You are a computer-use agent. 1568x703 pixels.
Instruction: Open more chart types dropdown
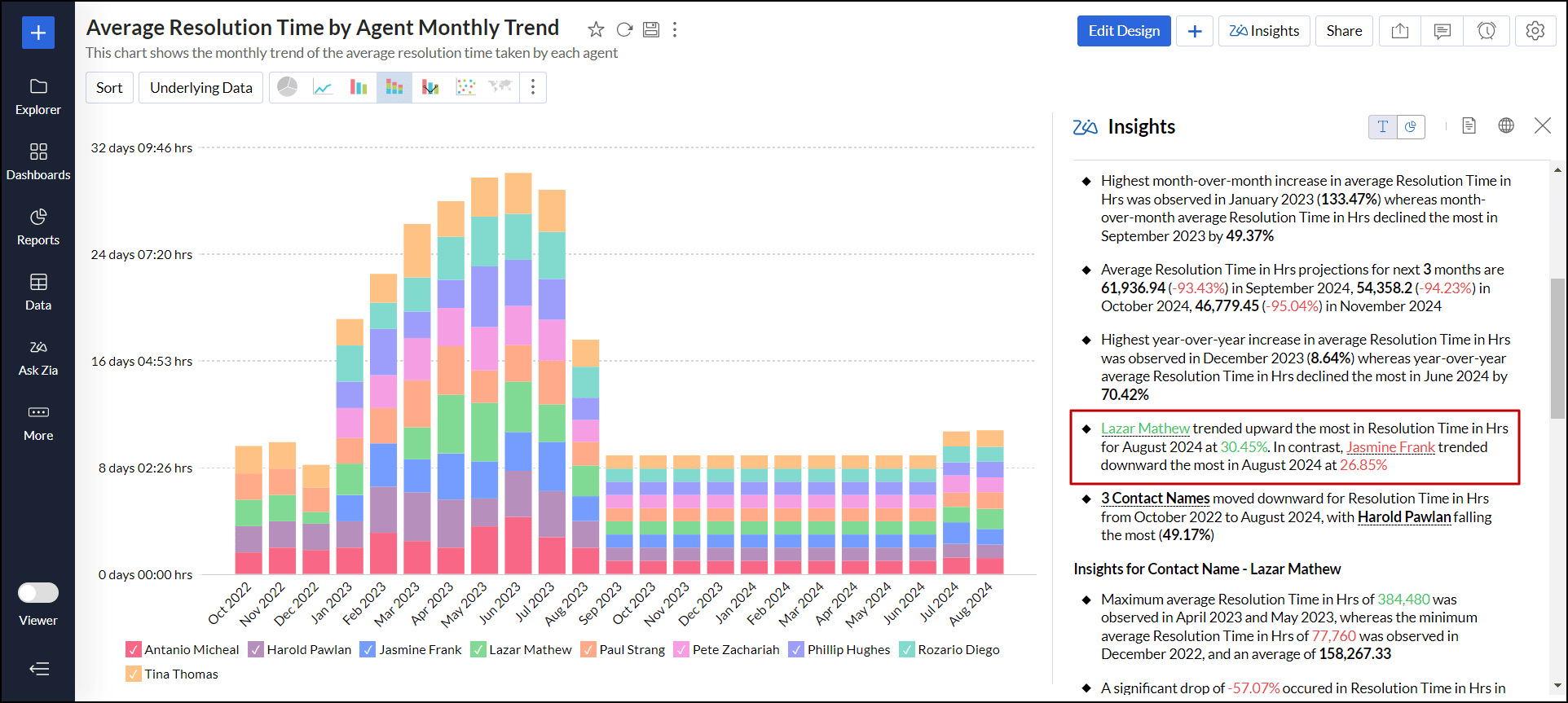point(533,87)
